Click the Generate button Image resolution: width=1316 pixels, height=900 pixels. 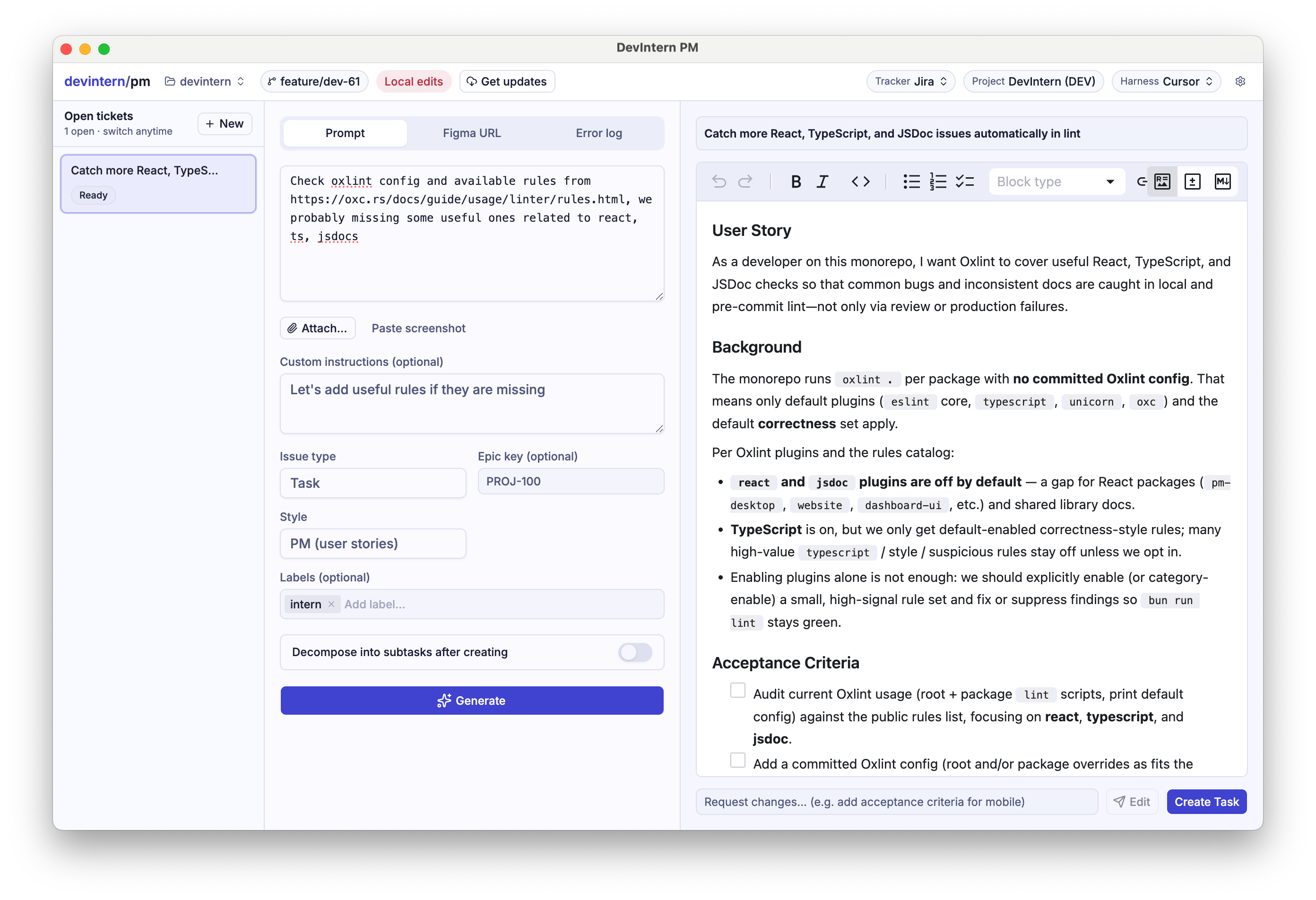(x=472, y=701)
